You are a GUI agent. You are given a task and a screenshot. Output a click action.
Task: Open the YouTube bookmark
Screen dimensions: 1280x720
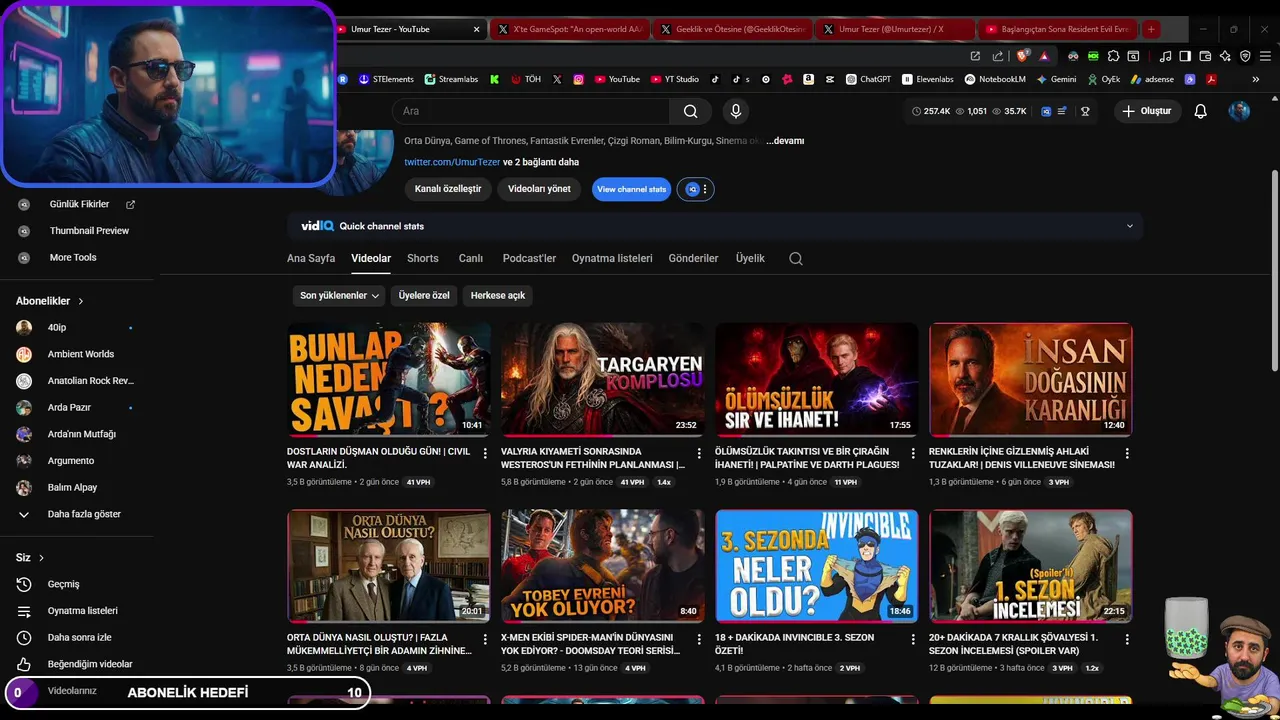tap(617, 79)
